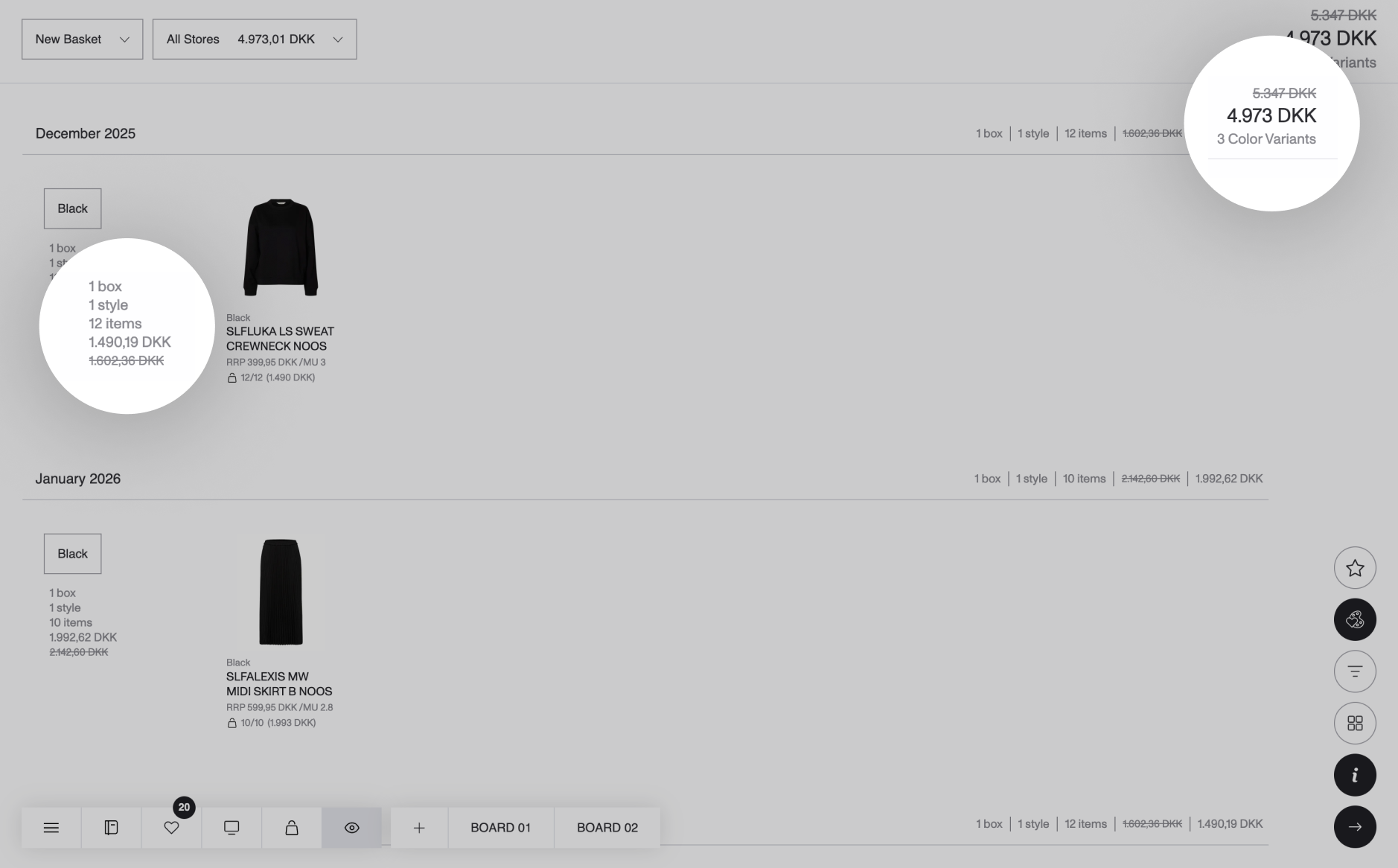Click 2.142,60 DKK struck price in January header
The height and width of the screenshot is (868, 1398).
tap(1151, 479)
